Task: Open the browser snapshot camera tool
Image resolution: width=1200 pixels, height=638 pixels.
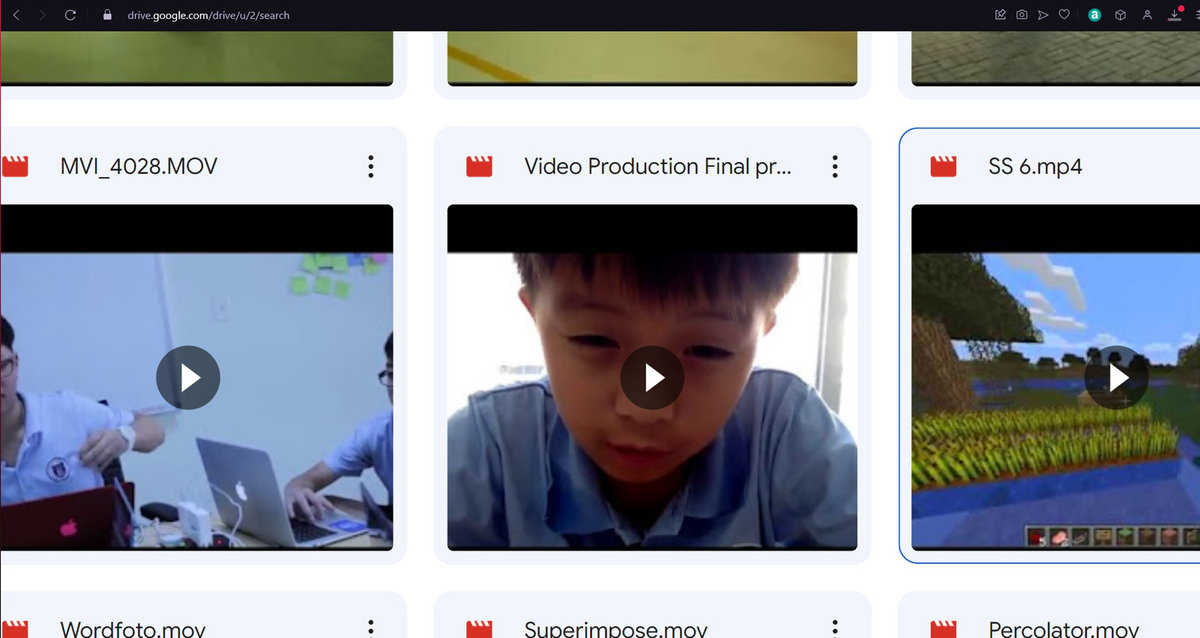Action: click(1021, 15)
